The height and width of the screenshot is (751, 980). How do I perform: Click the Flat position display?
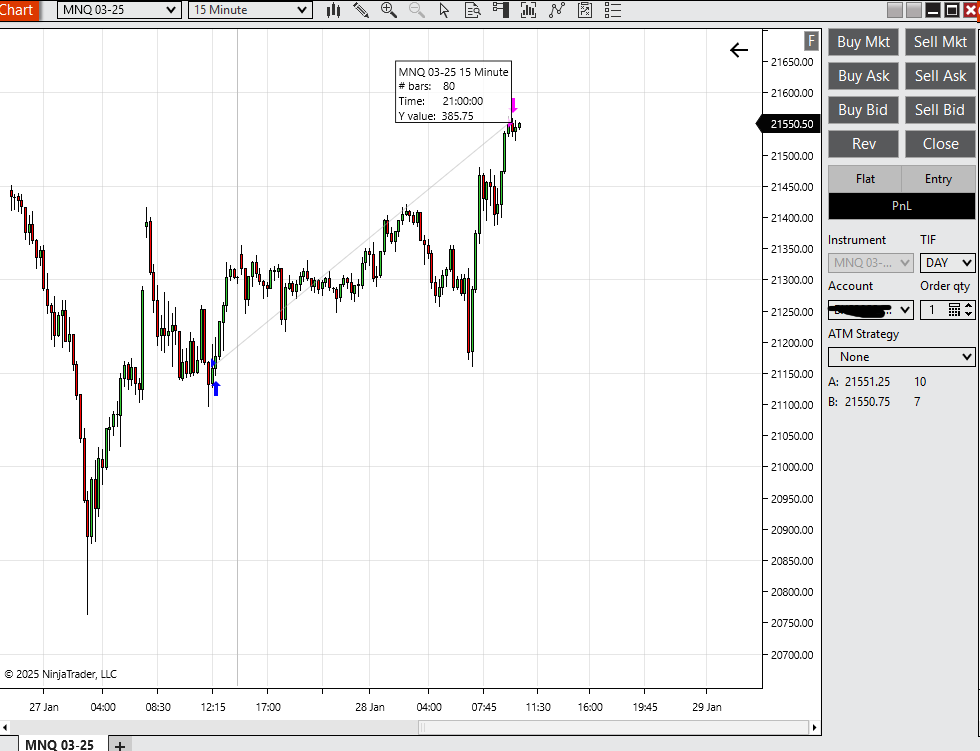[865, 179]
